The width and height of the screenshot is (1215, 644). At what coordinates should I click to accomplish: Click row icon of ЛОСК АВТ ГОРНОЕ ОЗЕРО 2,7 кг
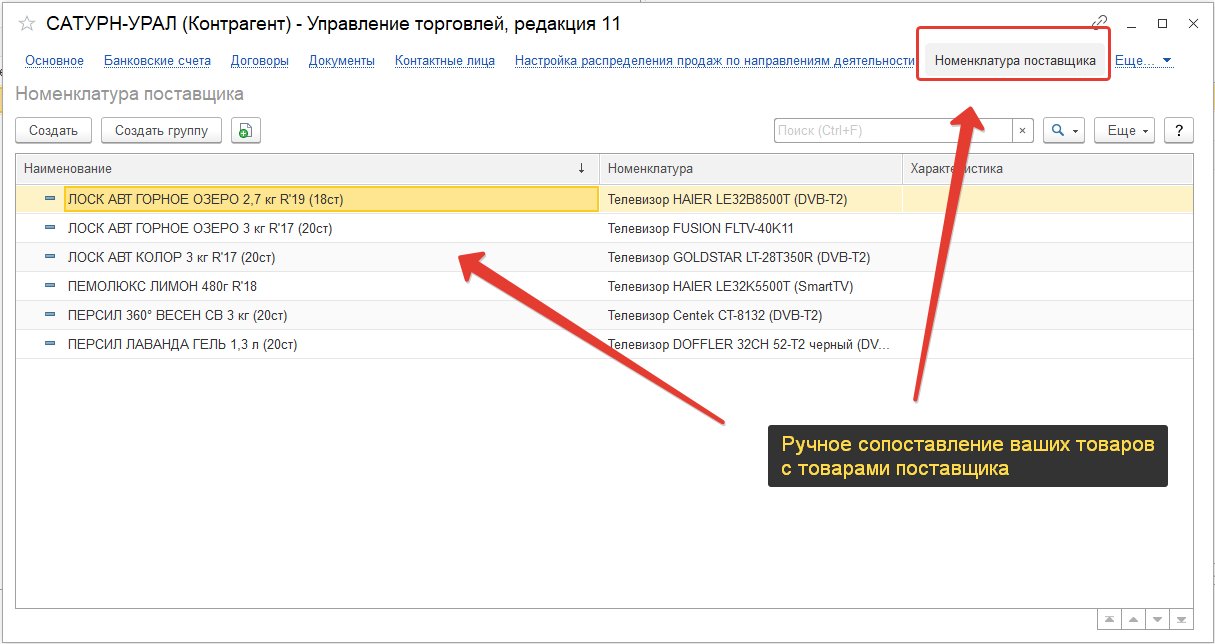pyautogui.click(x=50, y=199)
